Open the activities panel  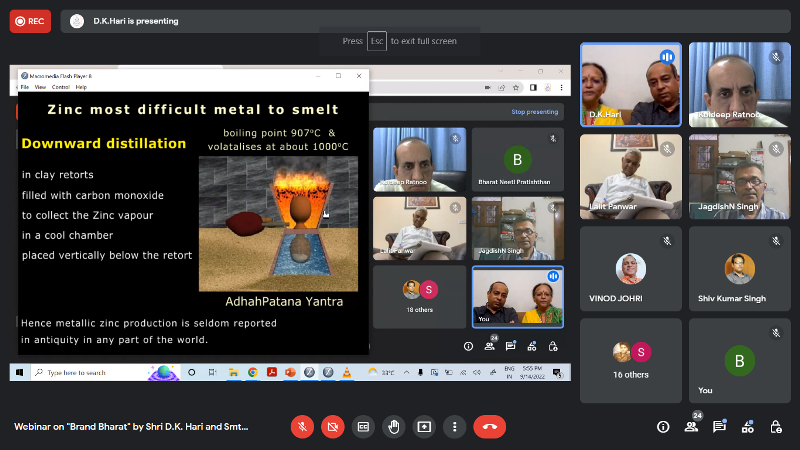coord(747,426)
